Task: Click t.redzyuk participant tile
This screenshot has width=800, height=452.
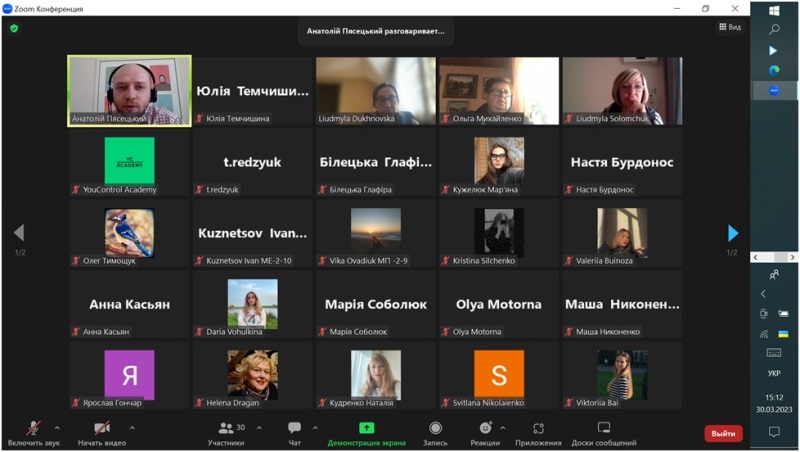Action: click(253, 162)
